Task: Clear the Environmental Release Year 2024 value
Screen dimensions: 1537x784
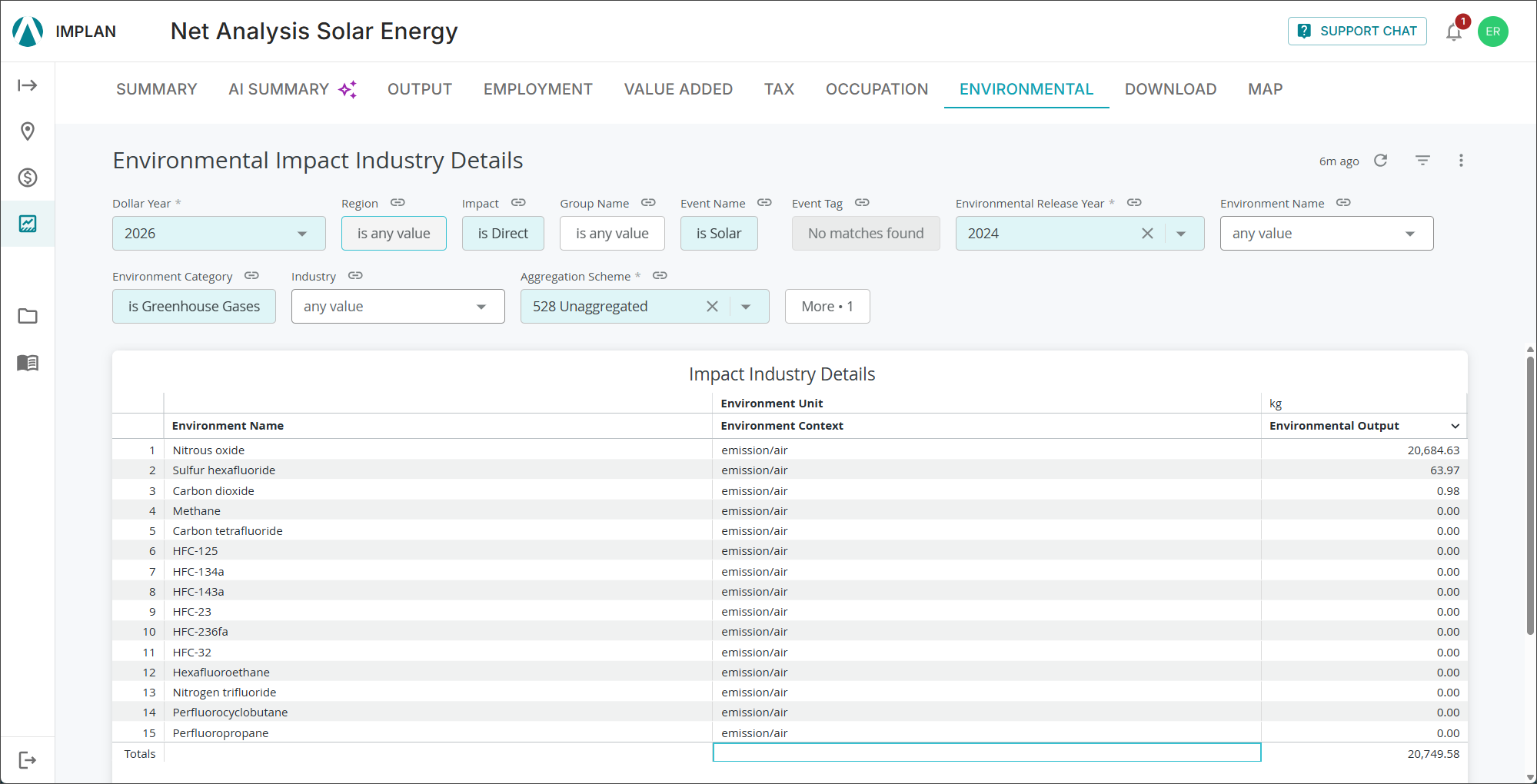Action: 1147,233
